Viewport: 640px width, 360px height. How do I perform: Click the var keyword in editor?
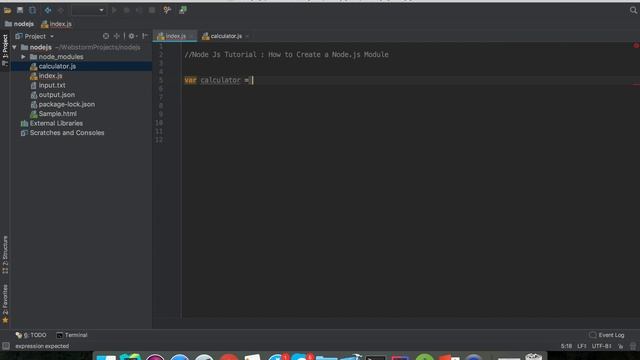coord(190,80)
